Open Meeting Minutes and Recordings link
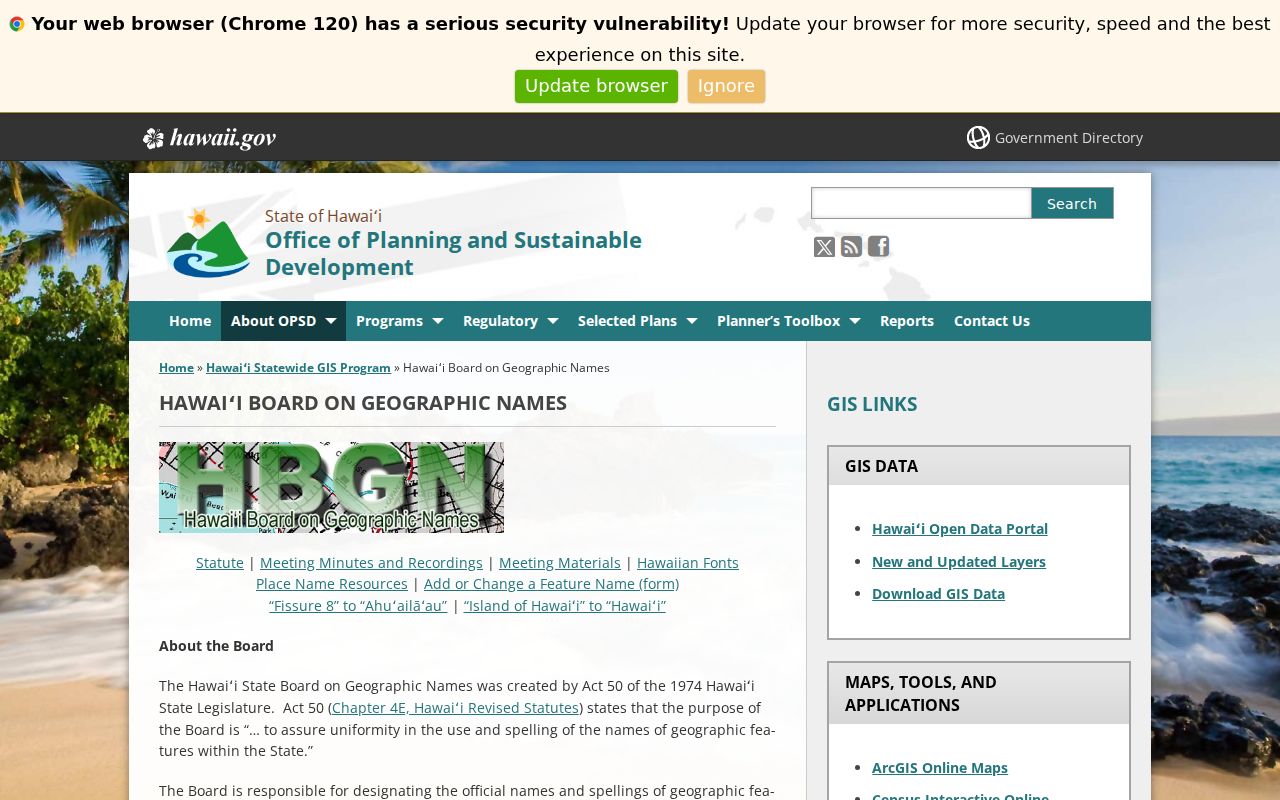1280x800 pixels. tap(371, 563)
